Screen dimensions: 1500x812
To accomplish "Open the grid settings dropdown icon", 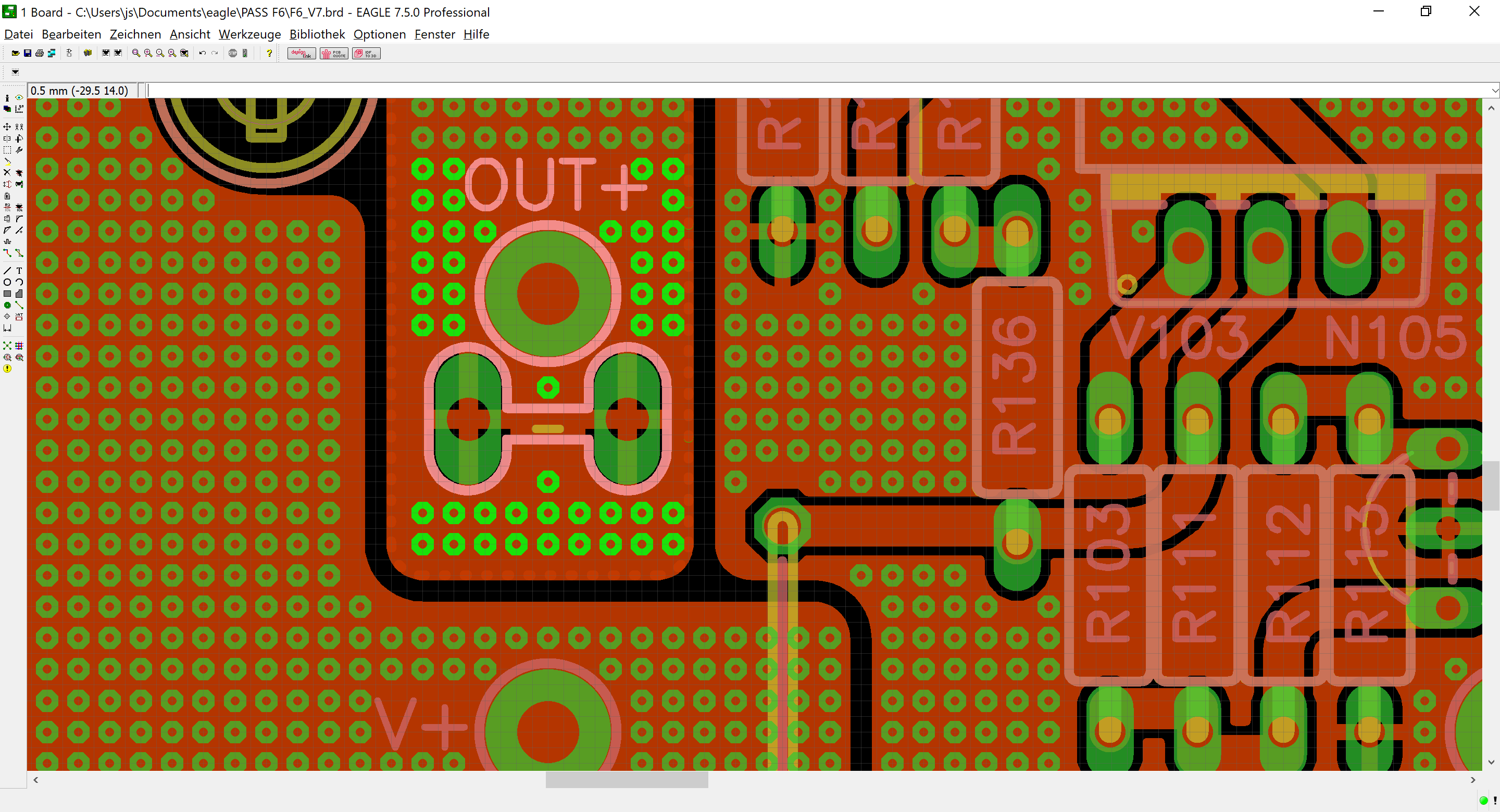I will (16, 72).
